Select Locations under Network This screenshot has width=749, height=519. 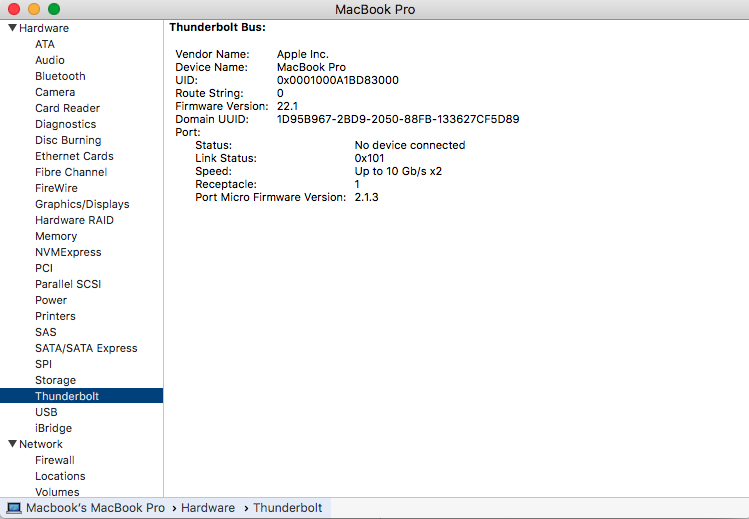60,476
